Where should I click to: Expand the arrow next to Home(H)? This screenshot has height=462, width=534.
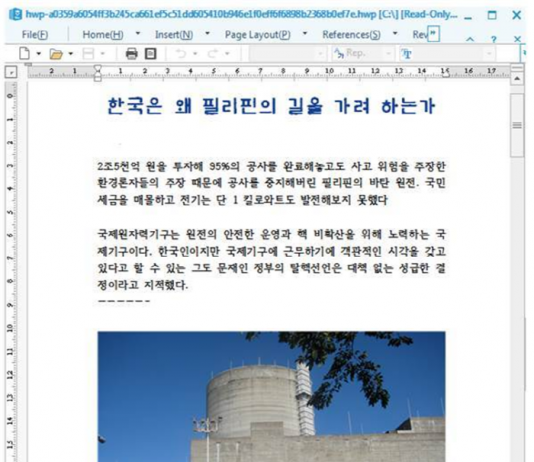pos(138,33)
